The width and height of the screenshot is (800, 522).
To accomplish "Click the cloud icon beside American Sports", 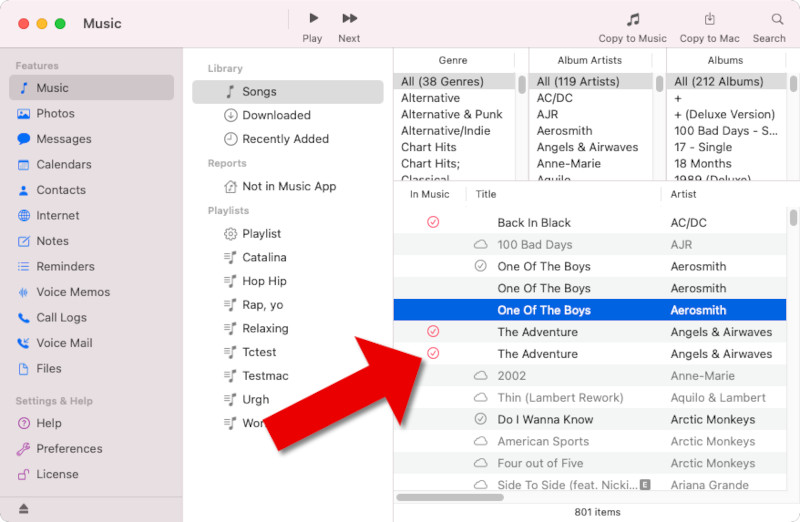I will 481,441.
